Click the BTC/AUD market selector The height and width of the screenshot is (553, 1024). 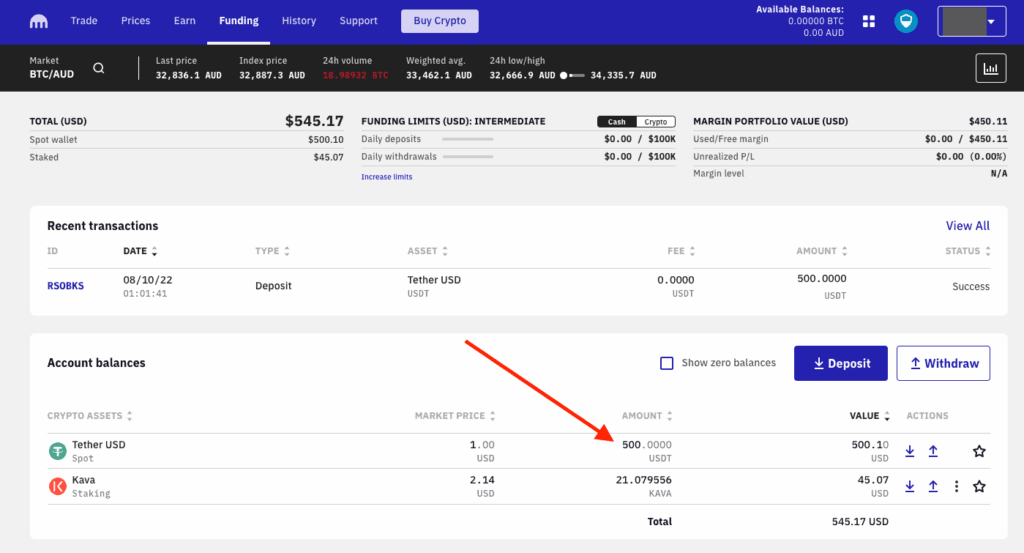(x=52, y=68)
